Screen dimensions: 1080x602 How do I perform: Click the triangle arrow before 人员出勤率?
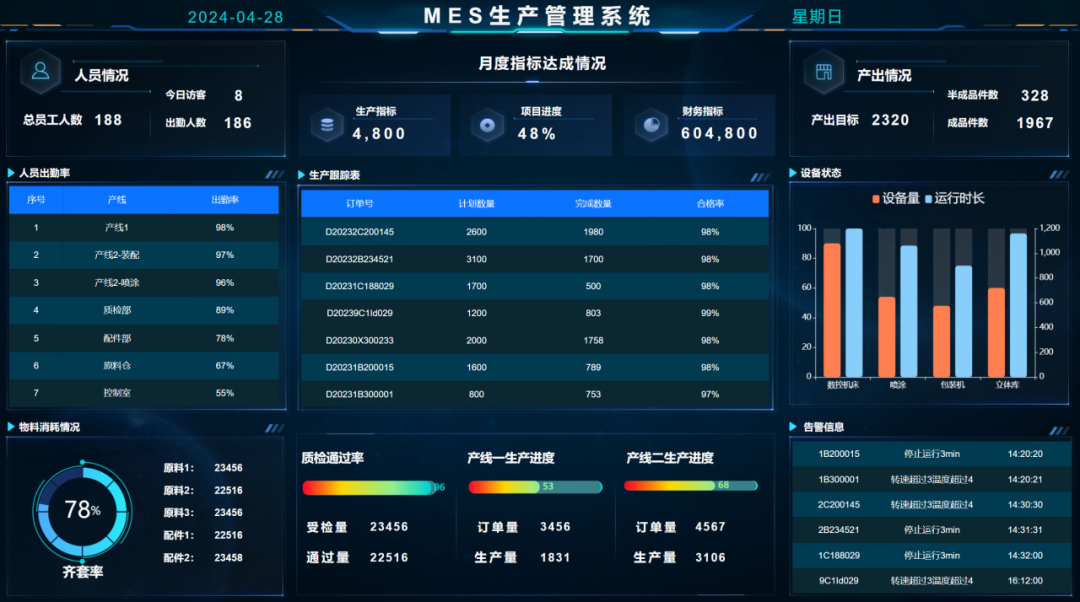[x=12, y=174]
